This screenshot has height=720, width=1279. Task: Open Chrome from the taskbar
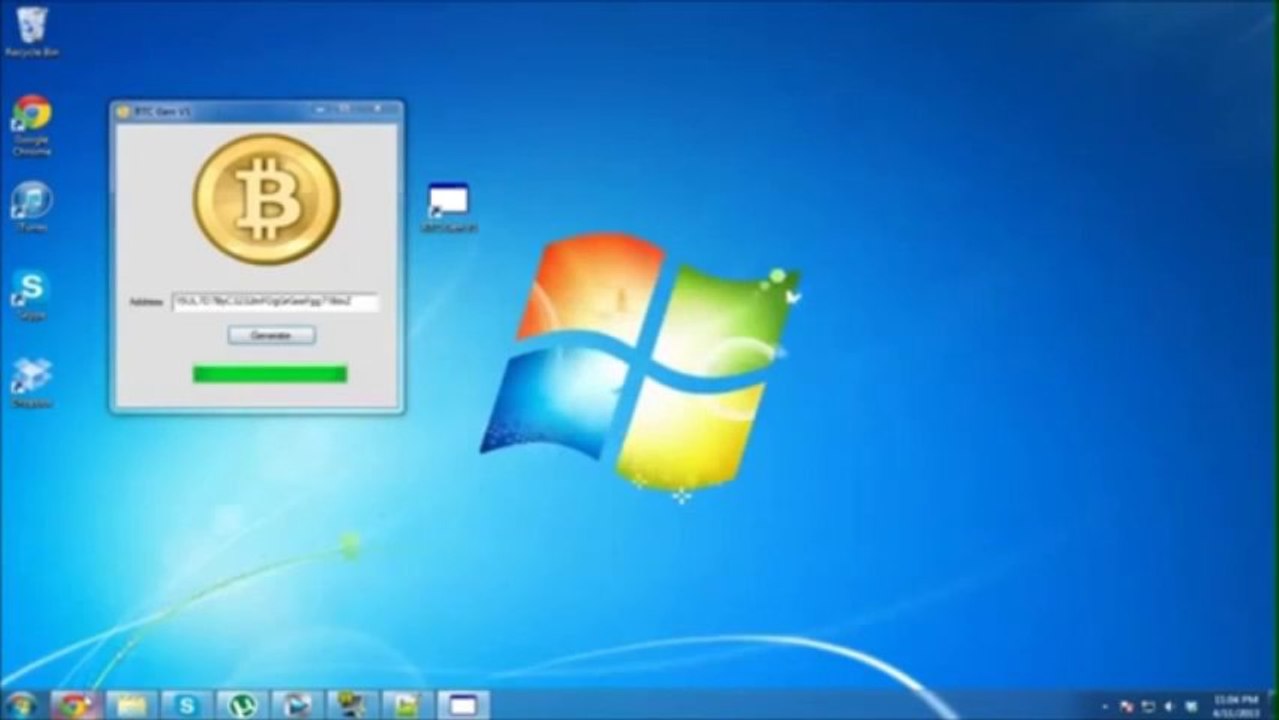tap(75, 705)
